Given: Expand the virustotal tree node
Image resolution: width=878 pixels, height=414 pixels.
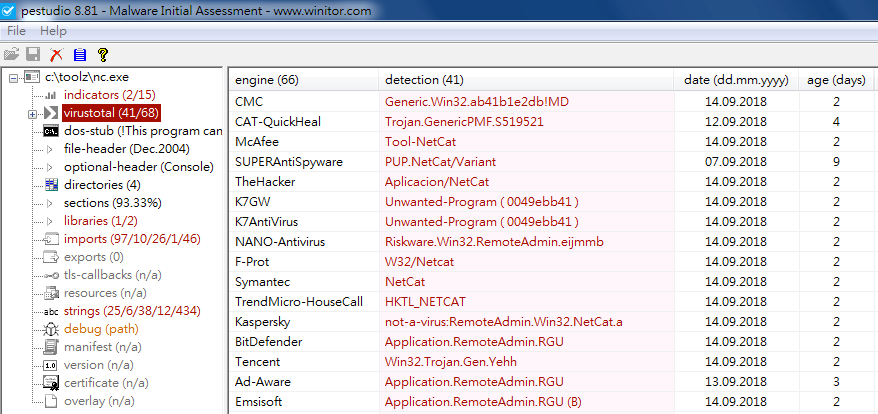Looking at the screenshot, I should [x=32, y=114].
